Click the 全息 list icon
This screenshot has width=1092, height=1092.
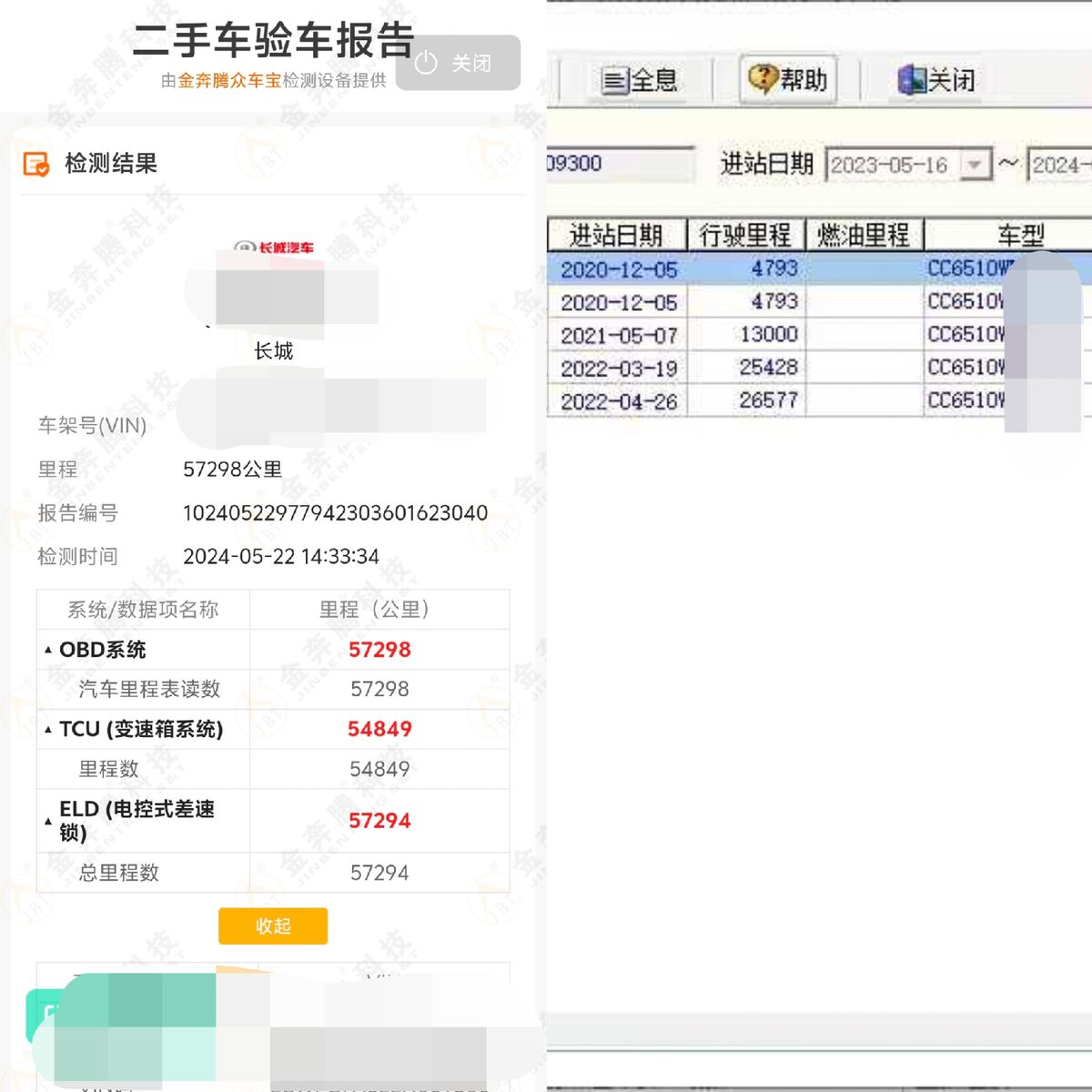point(615,82)
